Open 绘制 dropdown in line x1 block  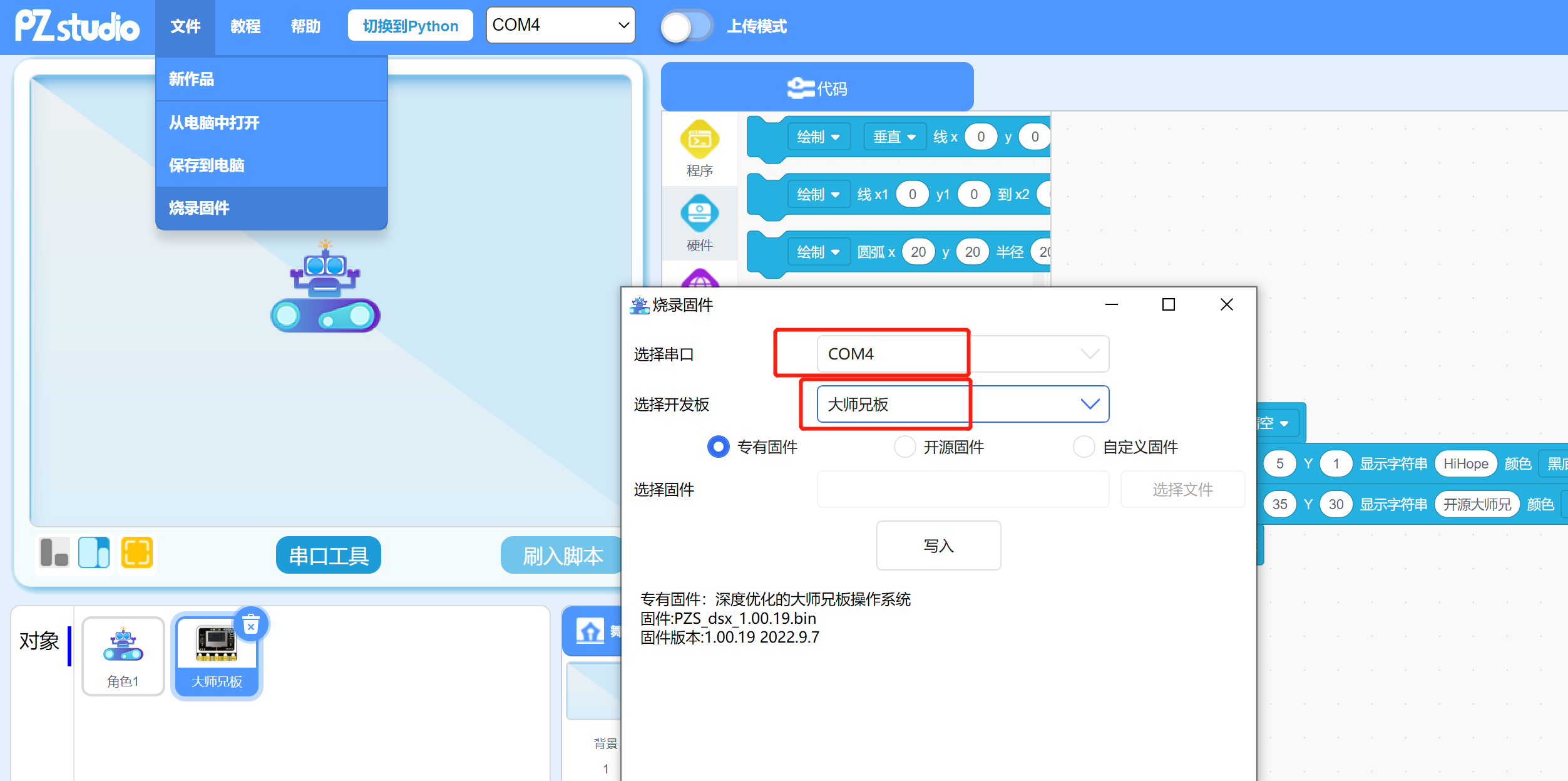click(819, 195)
